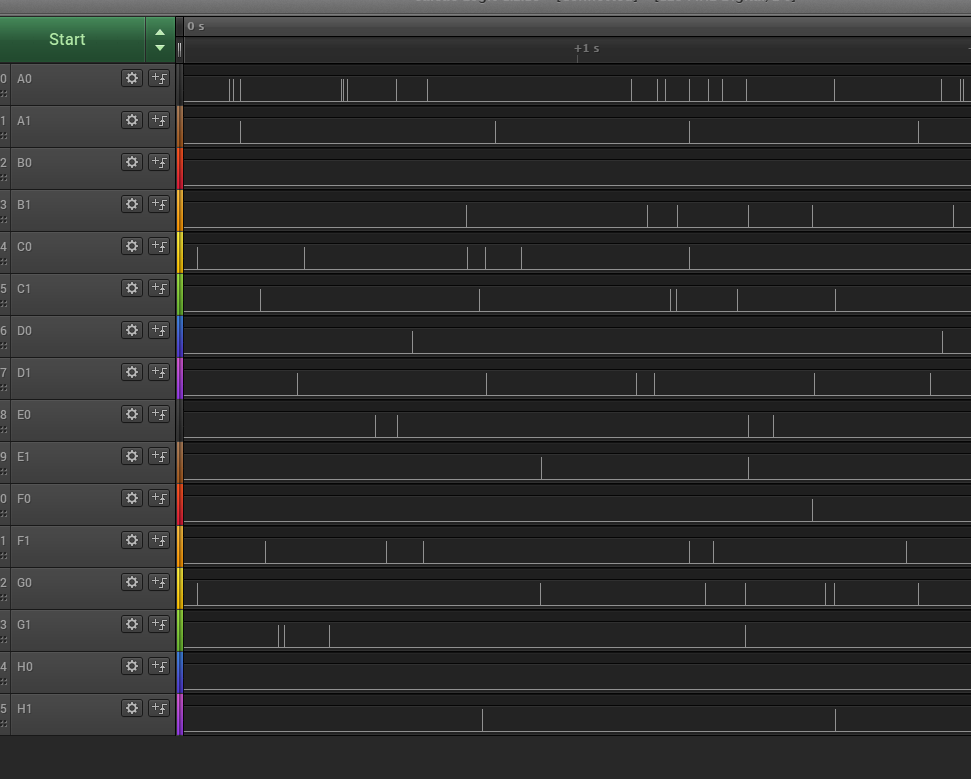Click the 0 s timeline label
971x779 pixels.
point(196,26)
